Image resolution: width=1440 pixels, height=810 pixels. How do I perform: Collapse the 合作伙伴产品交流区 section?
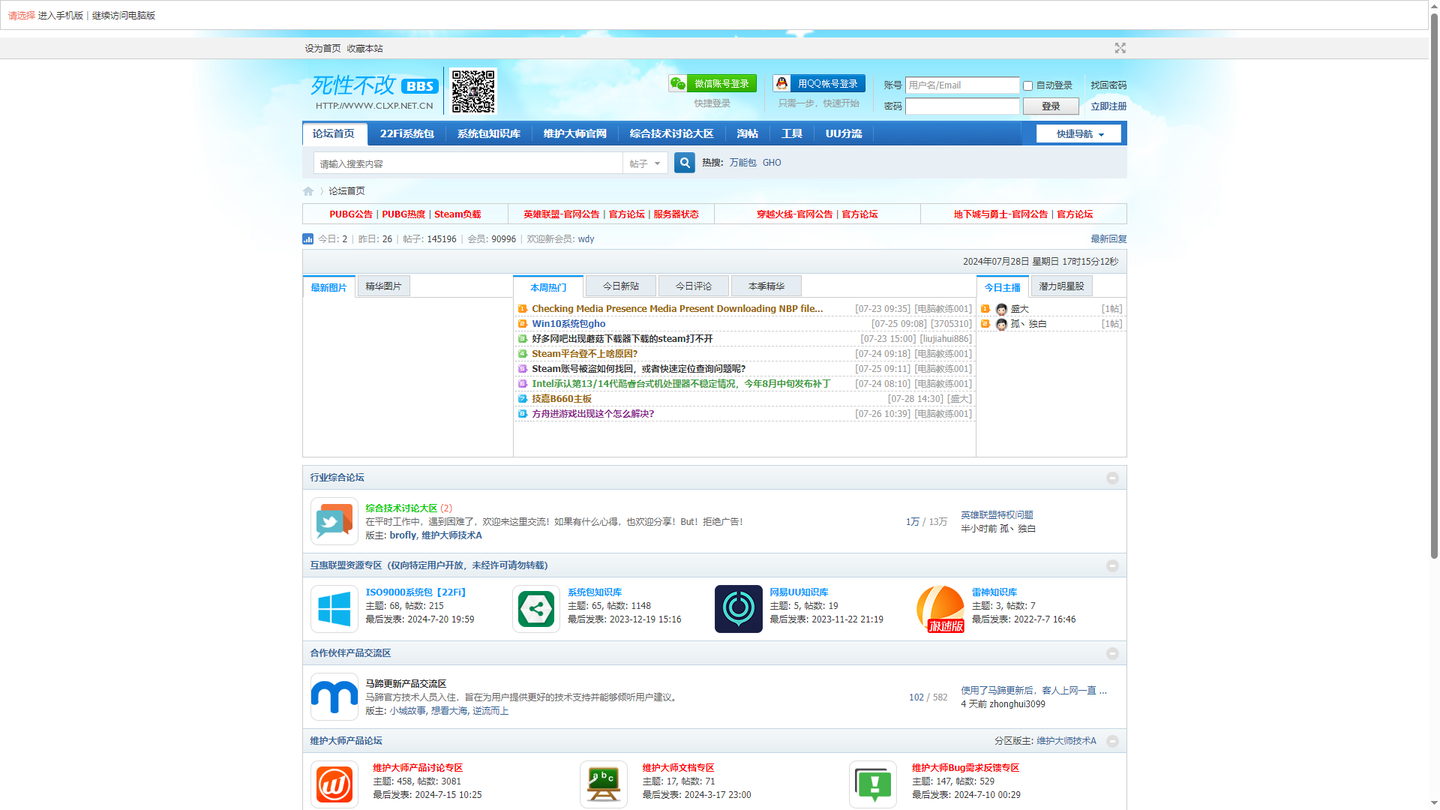(x=1112, y=654)
